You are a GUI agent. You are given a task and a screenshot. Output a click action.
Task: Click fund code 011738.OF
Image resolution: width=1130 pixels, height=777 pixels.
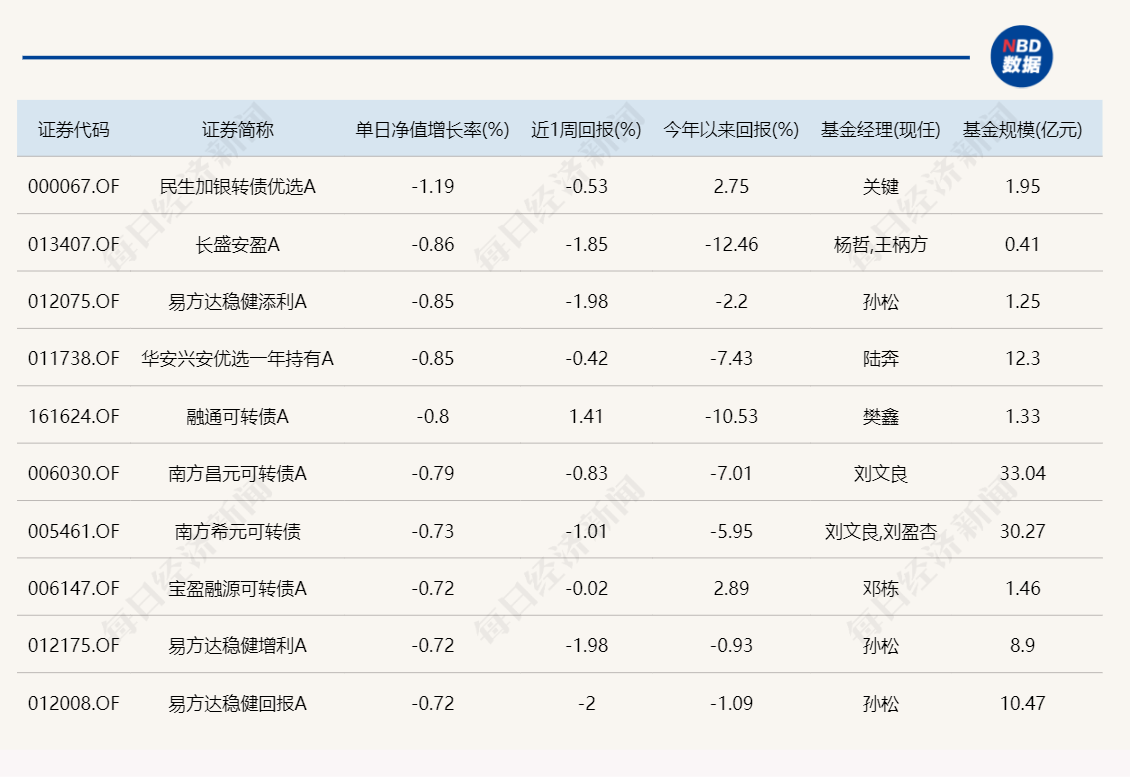tap(74, 358)
